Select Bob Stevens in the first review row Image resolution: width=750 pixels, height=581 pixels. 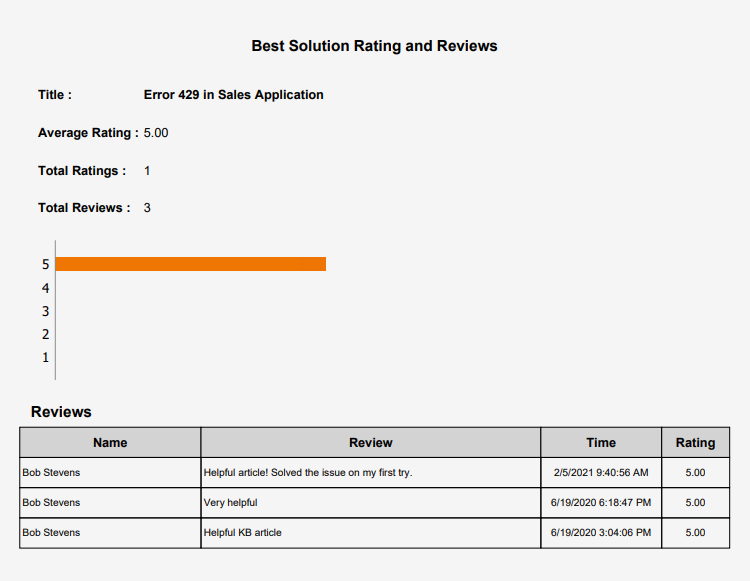(x=51, y=473)
